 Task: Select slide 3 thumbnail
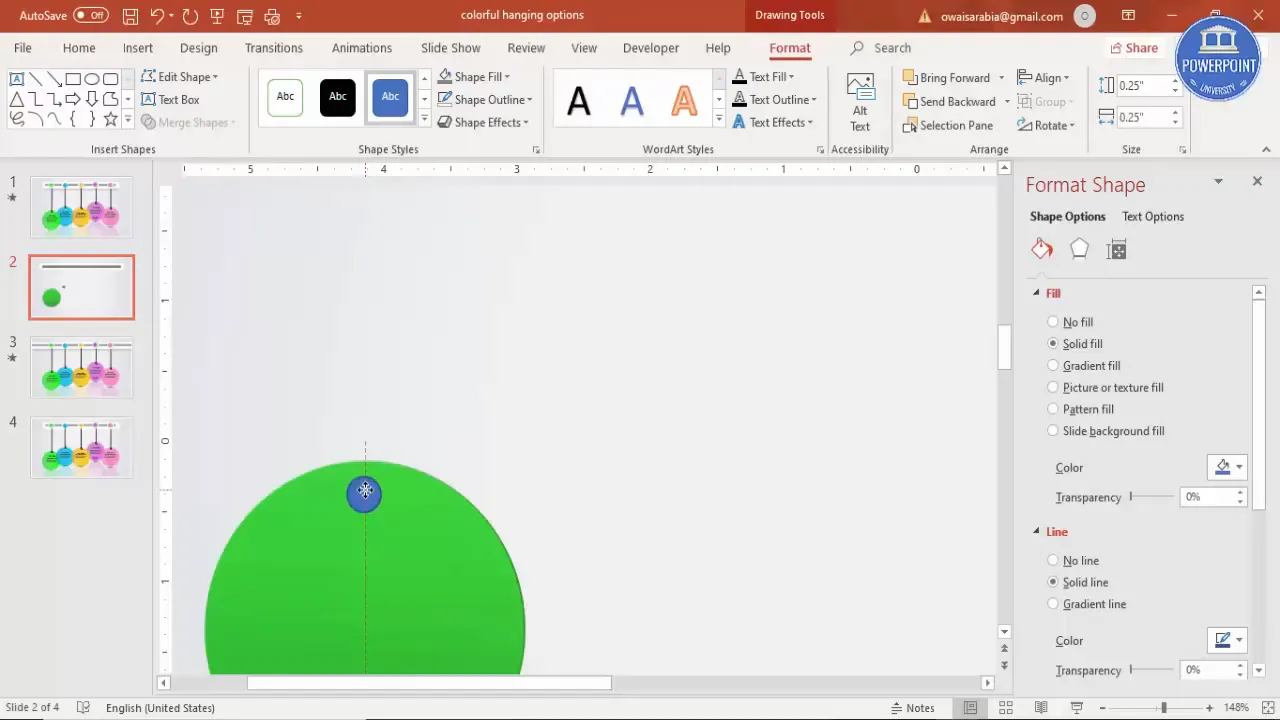pos(81,367)
